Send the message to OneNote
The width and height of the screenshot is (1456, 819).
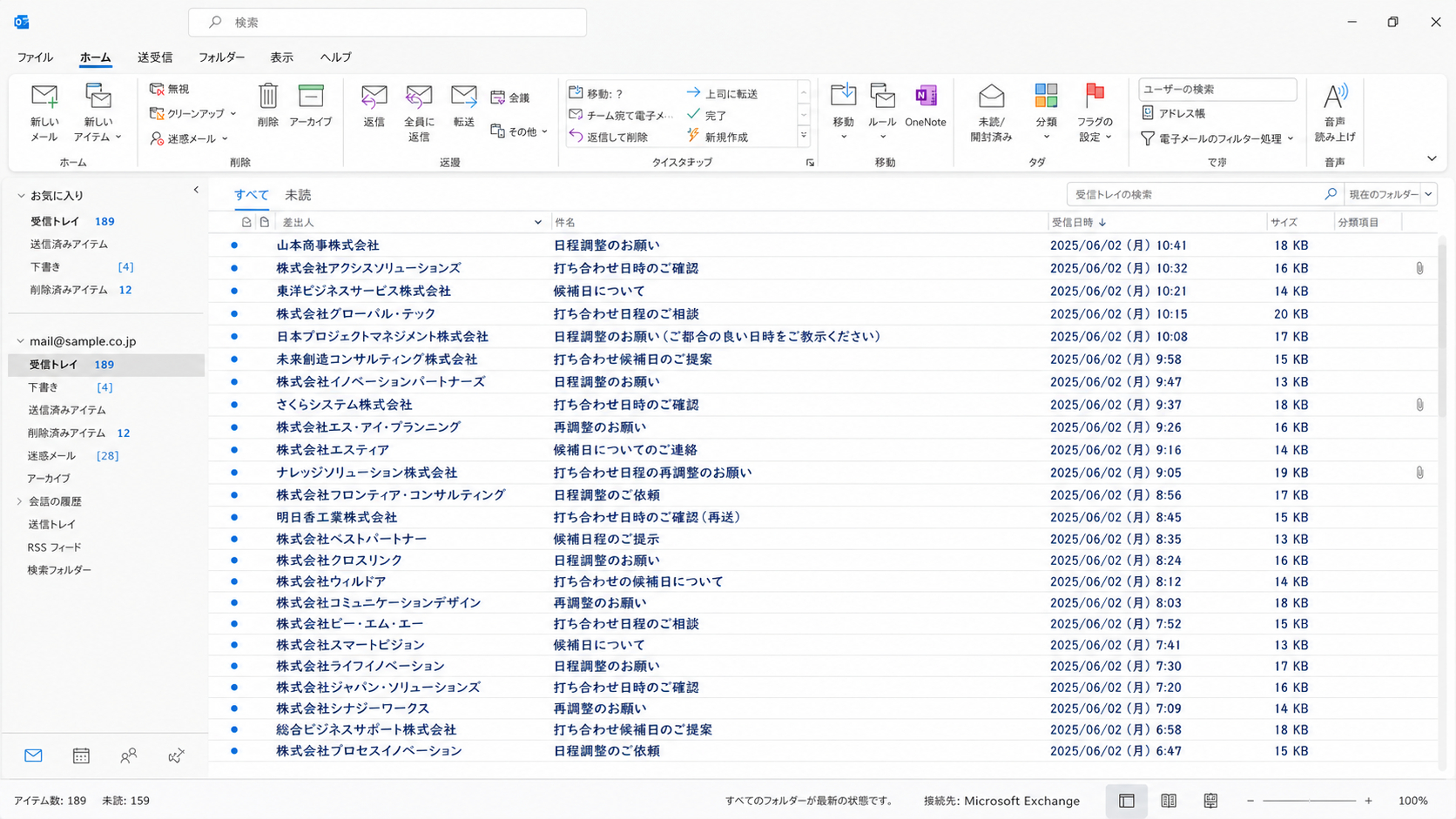(926, 106)
